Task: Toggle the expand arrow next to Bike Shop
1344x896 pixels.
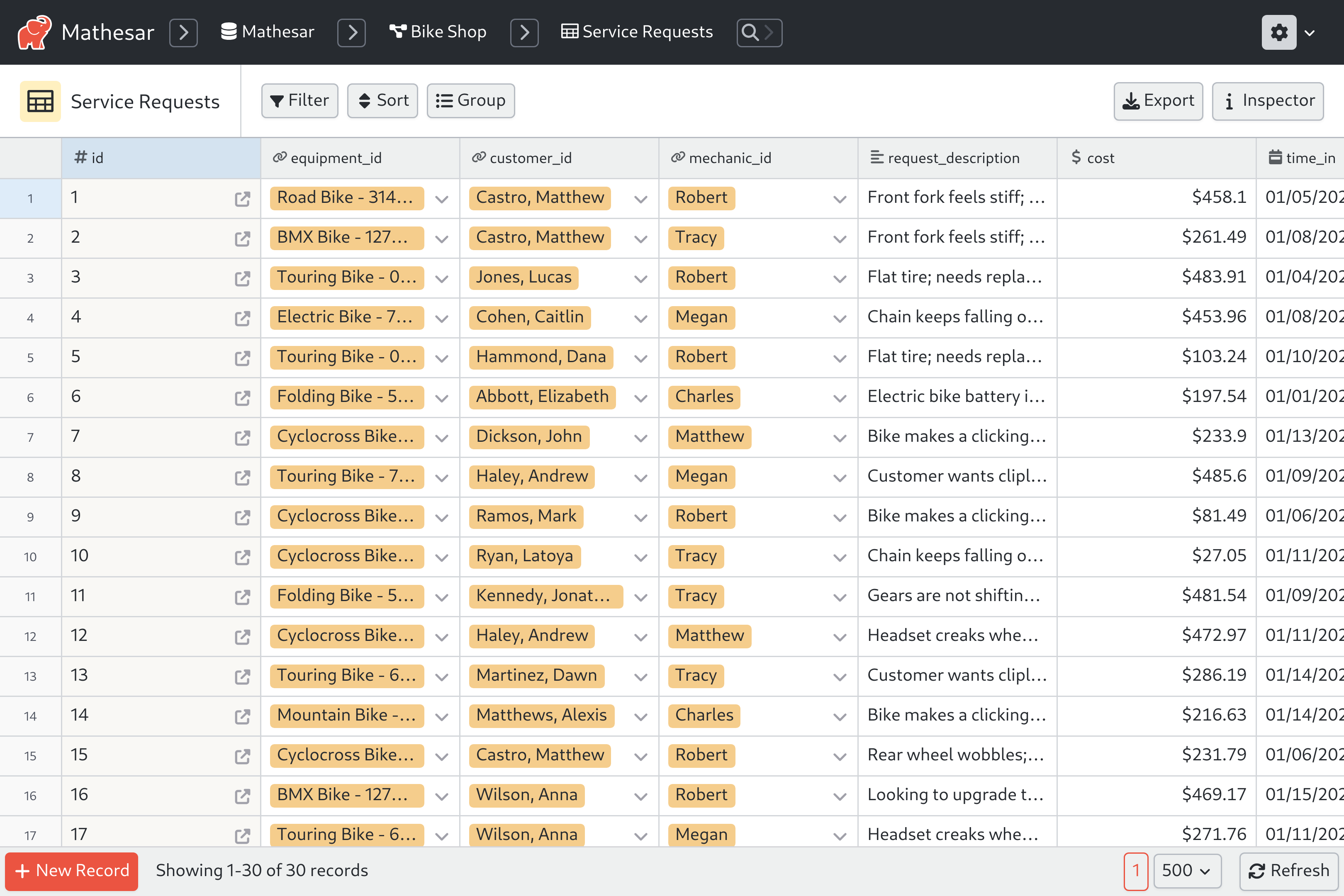Action: point(524,31)
